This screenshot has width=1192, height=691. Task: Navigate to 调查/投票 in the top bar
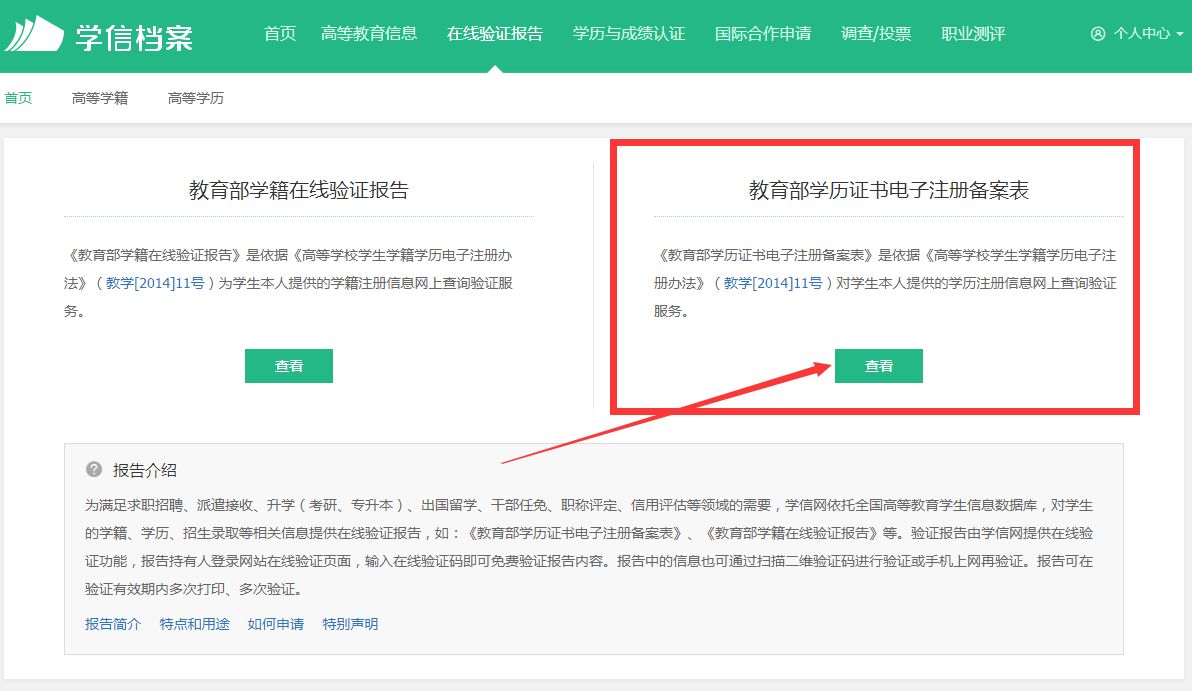[876, 34]
